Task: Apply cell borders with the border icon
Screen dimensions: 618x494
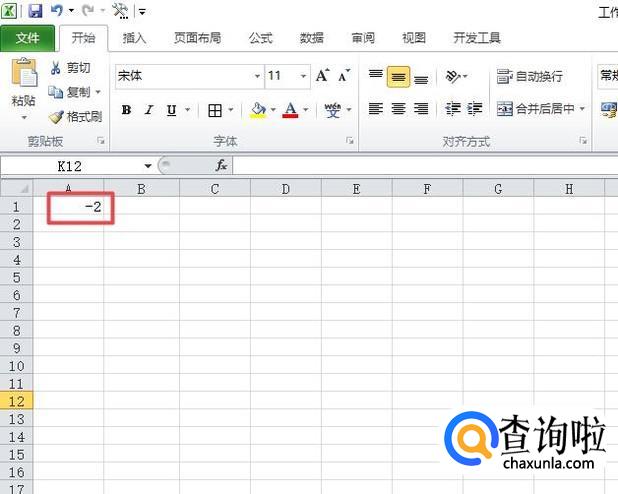Action: [x=215, y=110]
